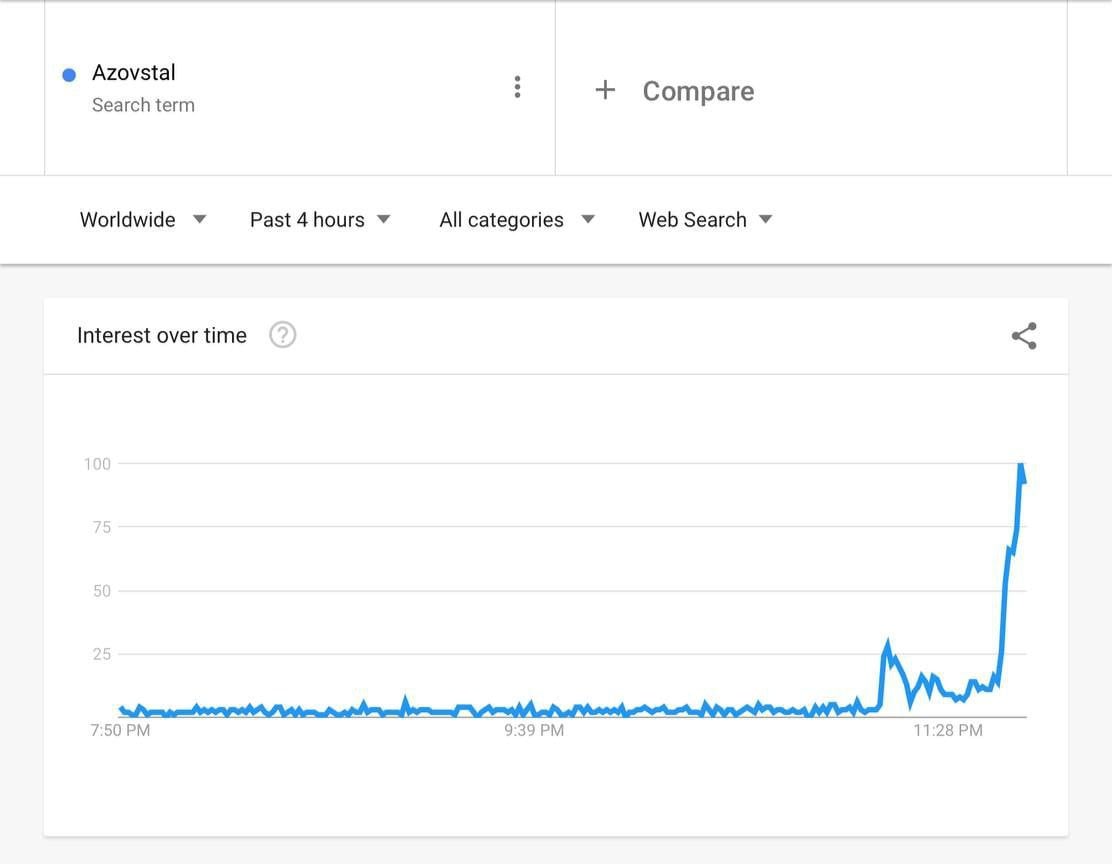Click the Compare text label
The height and width of the screenshot is (864, 1112).
pos(698,91)
